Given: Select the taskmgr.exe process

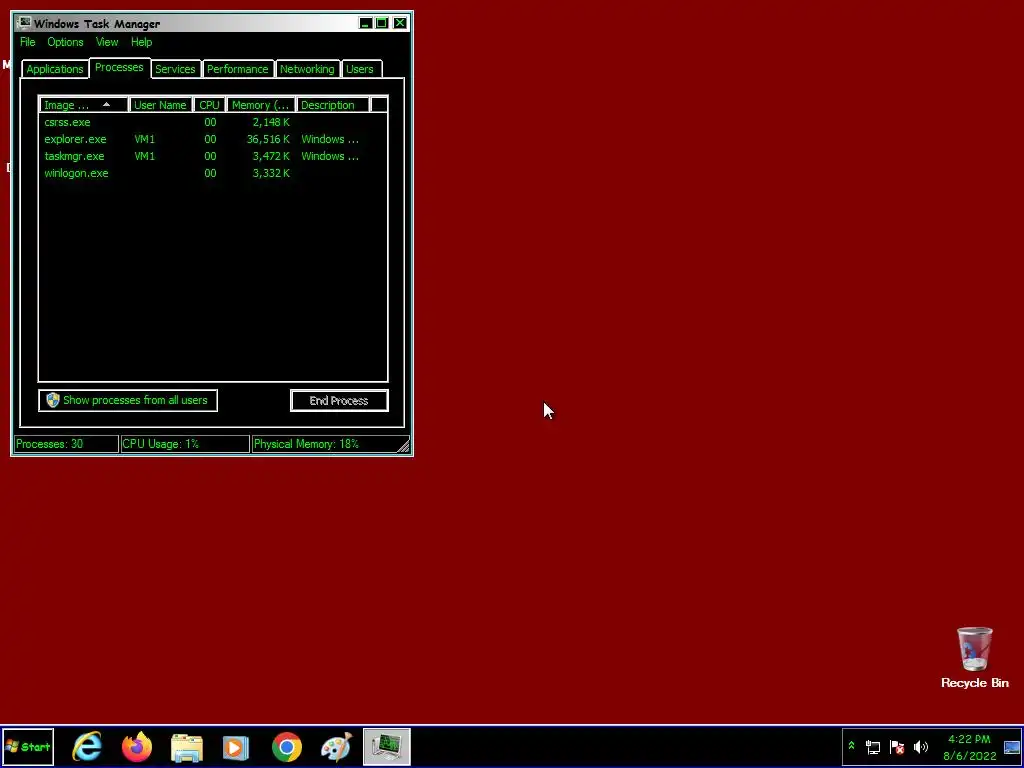Looking at the screenshot, I should (x=213, y=156).
